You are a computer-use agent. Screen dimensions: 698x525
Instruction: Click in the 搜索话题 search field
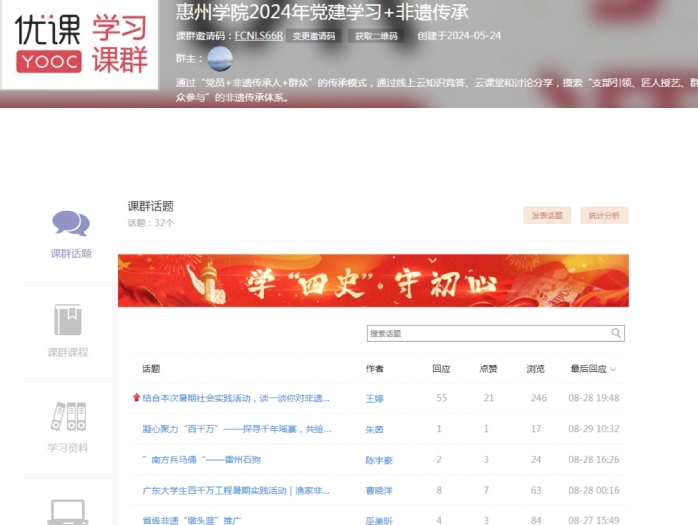pyautogui.click(x=487, y=333)
